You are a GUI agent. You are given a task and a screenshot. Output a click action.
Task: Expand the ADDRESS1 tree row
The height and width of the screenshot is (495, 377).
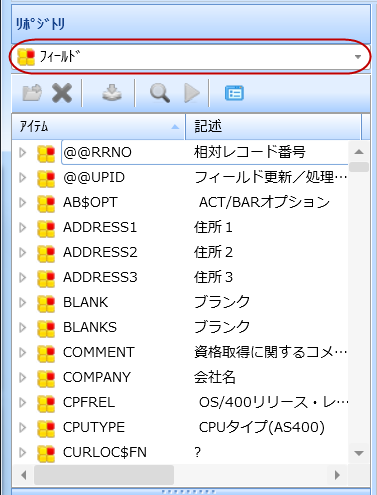(x=23, y=227)
